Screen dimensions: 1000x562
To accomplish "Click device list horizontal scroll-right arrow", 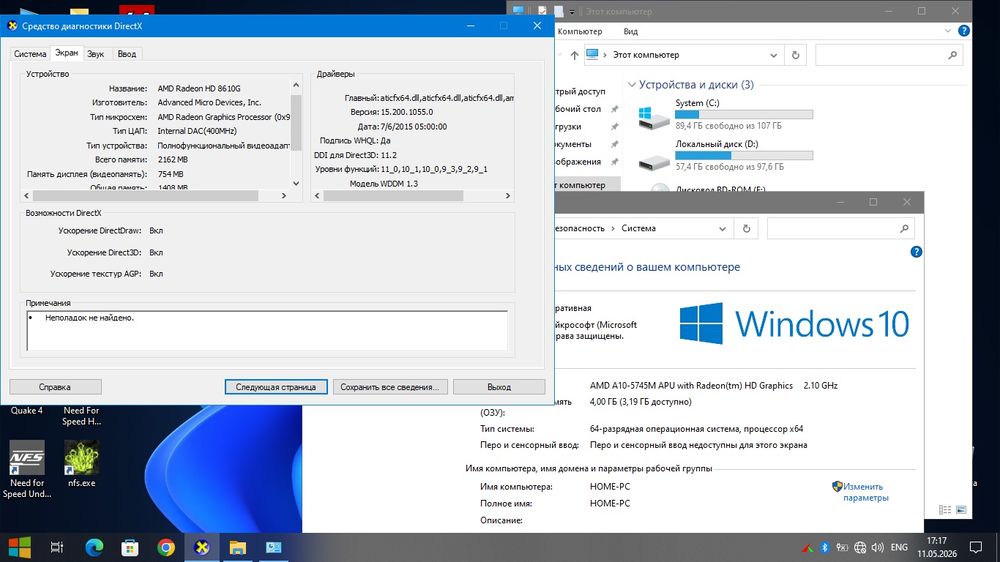I will (284, 196).
